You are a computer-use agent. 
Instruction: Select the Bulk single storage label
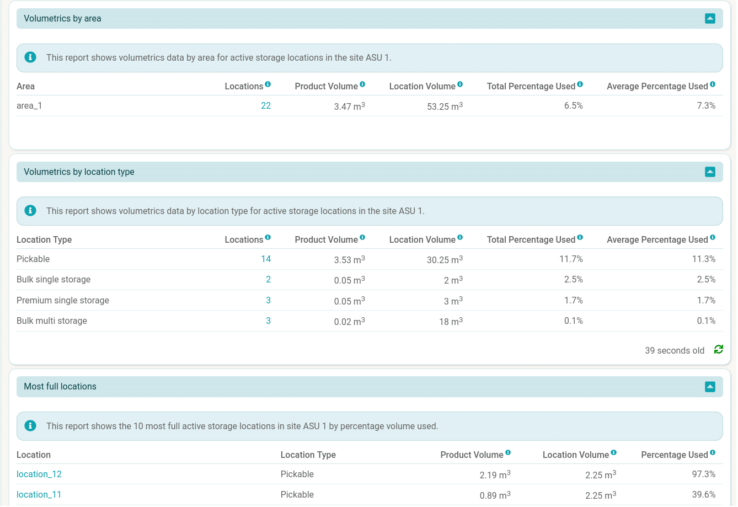point(54,280)
